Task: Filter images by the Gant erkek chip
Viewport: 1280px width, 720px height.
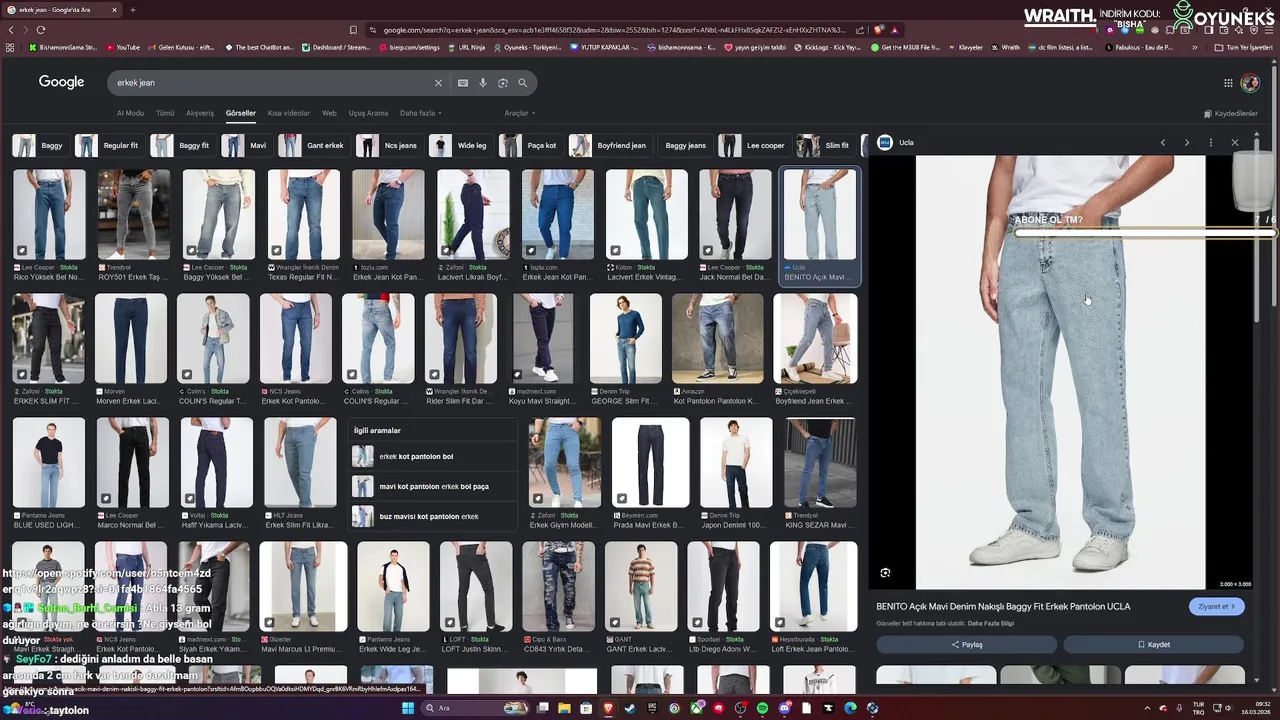Action: 313,146
